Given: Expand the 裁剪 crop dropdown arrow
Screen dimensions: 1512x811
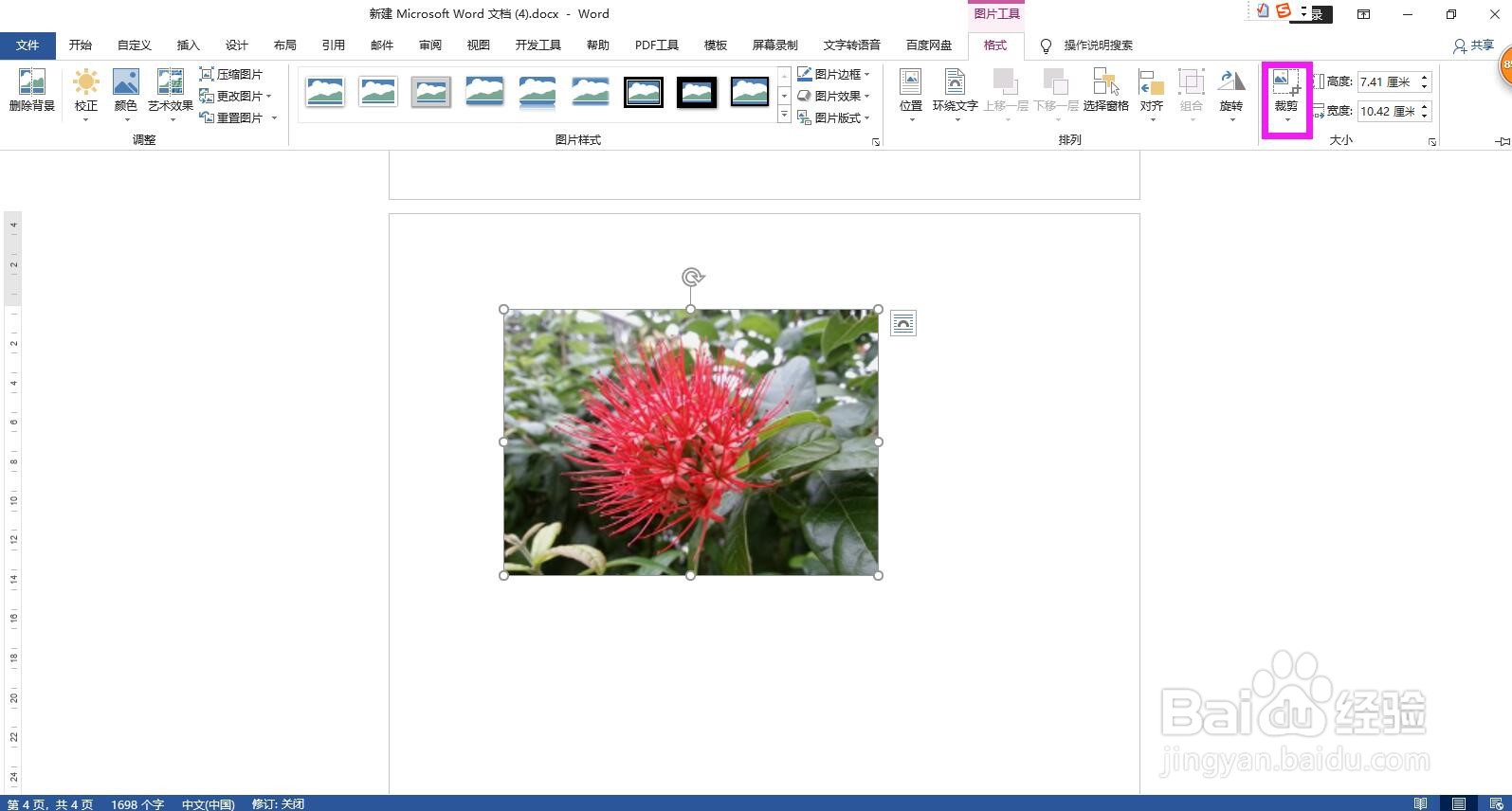Looking at the screenshot, I should pos(1286,119).
